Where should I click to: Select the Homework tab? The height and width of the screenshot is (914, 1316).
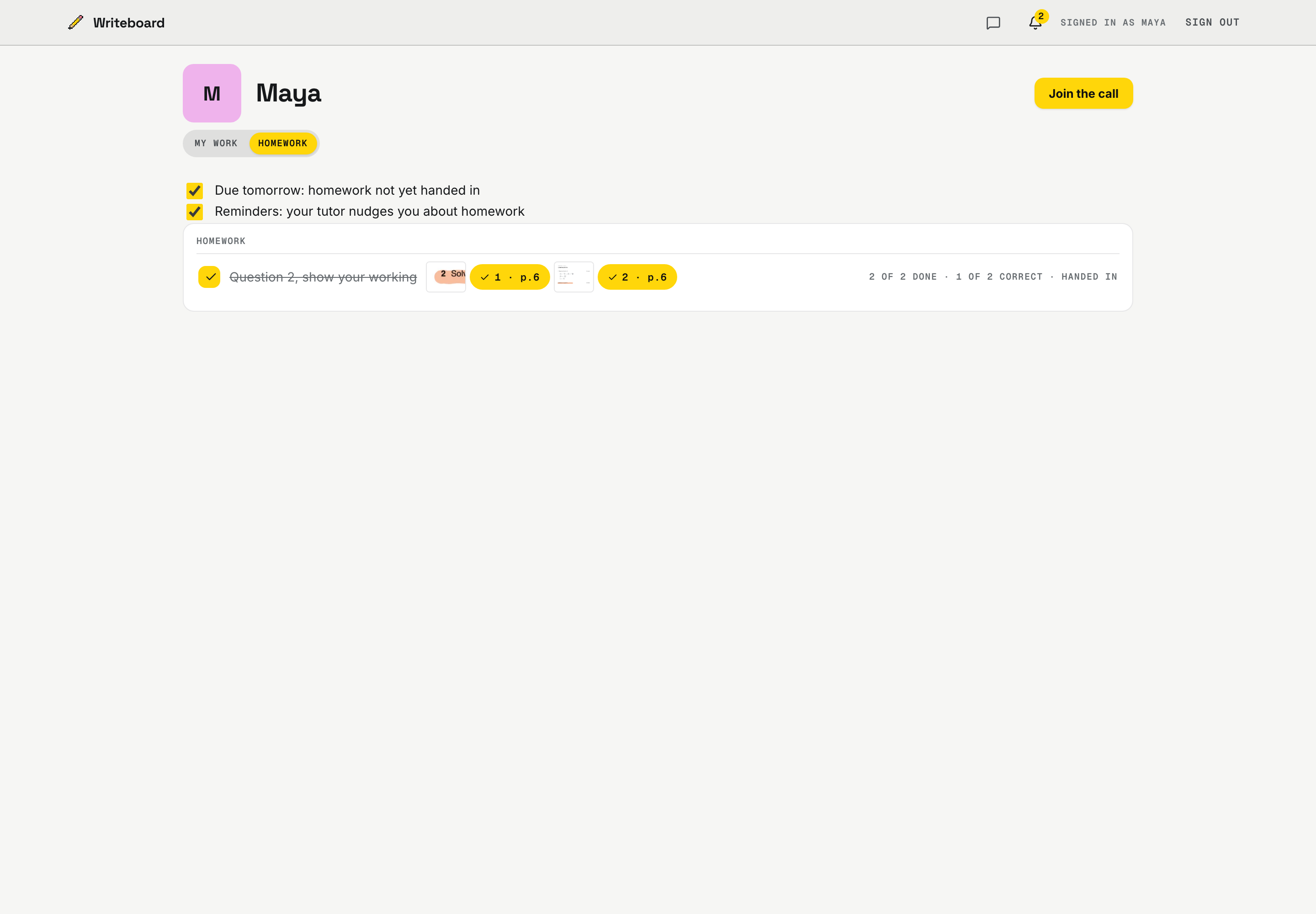[282, 143]
